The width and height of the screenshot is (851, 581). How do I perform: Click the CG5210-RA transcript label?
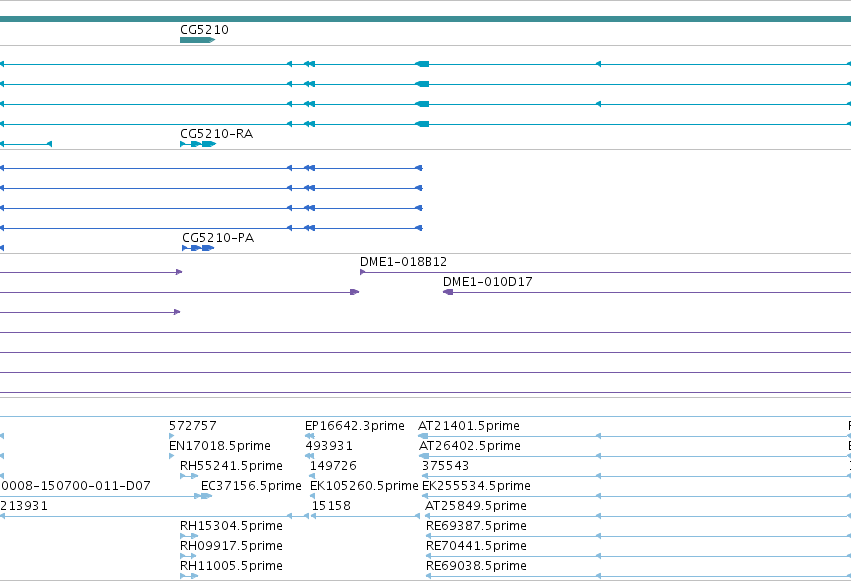click(217, 133)
